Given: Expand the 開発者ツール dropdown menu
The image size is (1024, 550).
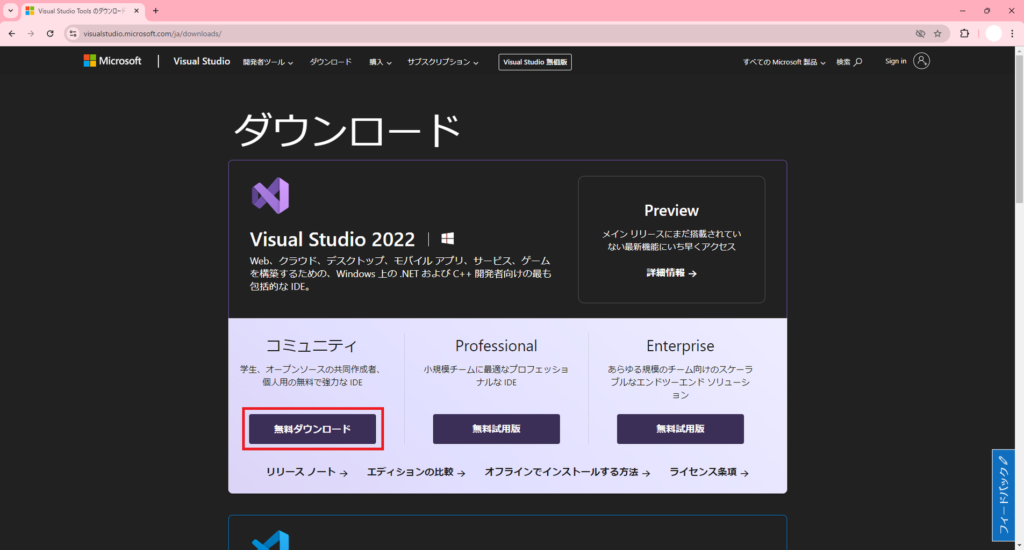Looking at the screenshot, I should click(x=268, y=62).
